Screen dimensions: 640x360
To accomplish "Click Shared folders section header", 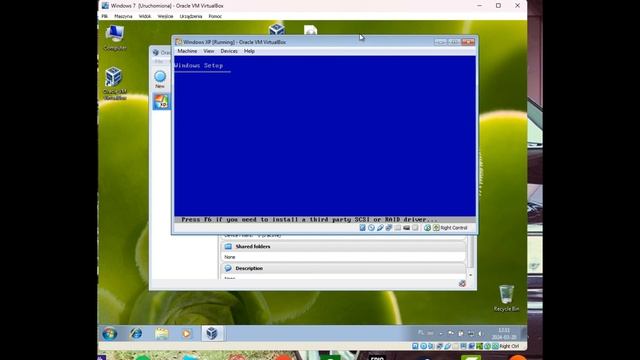I will pyautogui.click(x=343, y=247).
